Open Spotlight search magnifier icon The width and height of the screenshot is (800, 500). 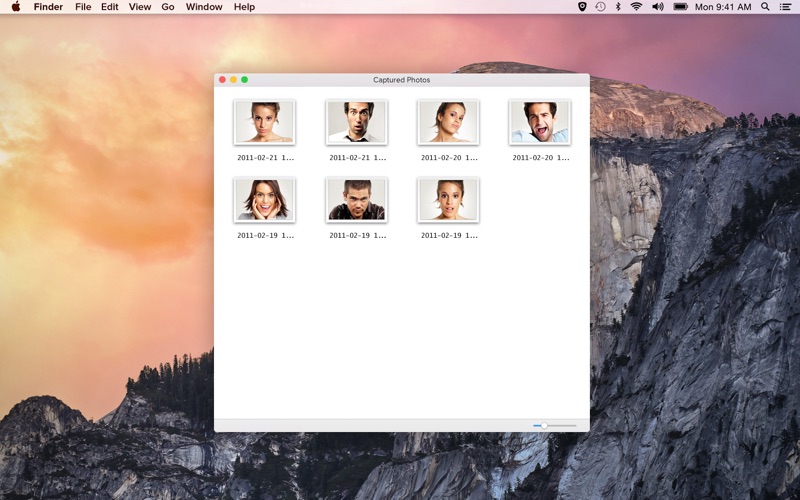click(x=765, y=7)
